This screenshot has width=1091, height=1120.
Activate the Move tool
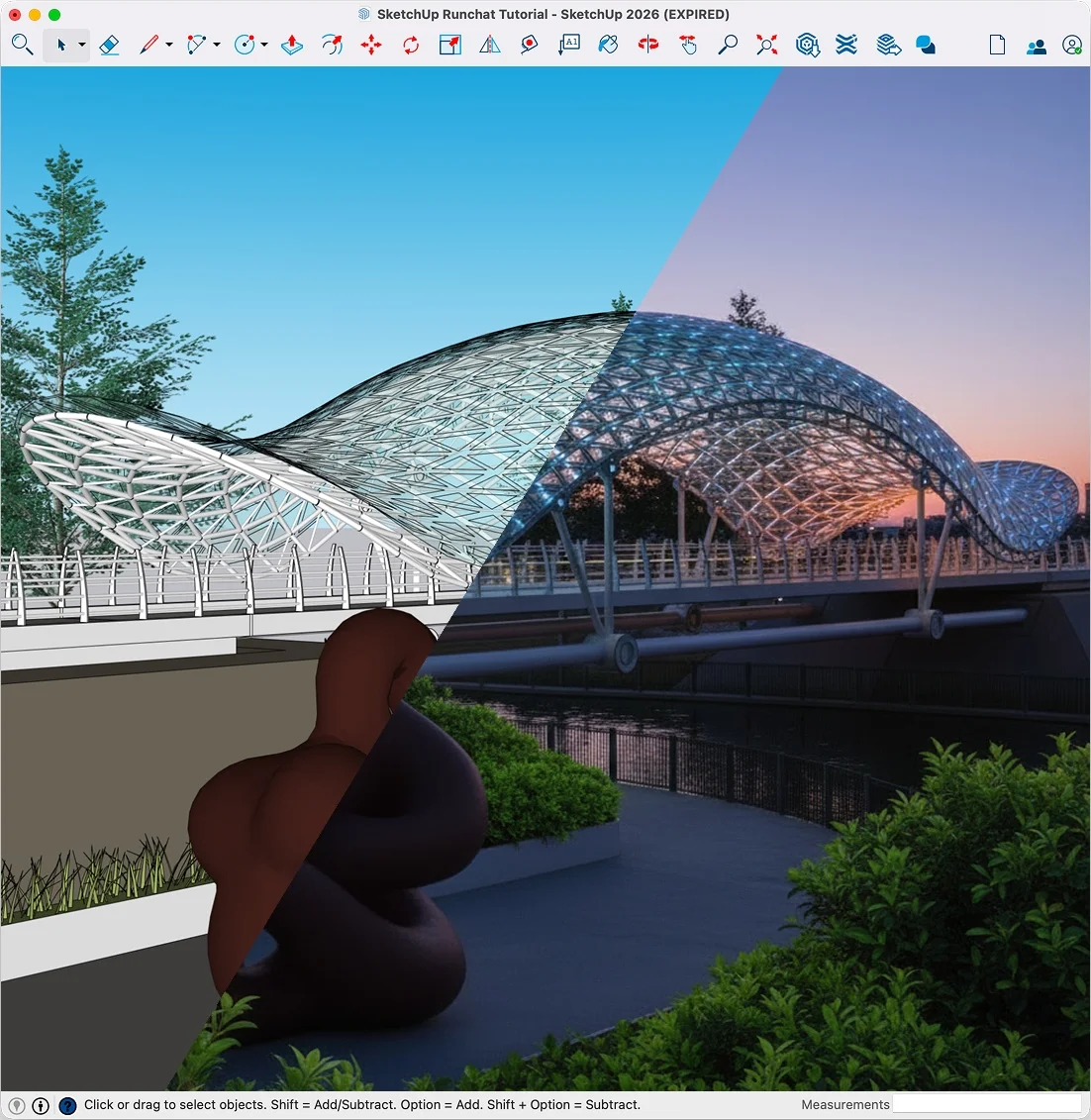coord(370,45)
